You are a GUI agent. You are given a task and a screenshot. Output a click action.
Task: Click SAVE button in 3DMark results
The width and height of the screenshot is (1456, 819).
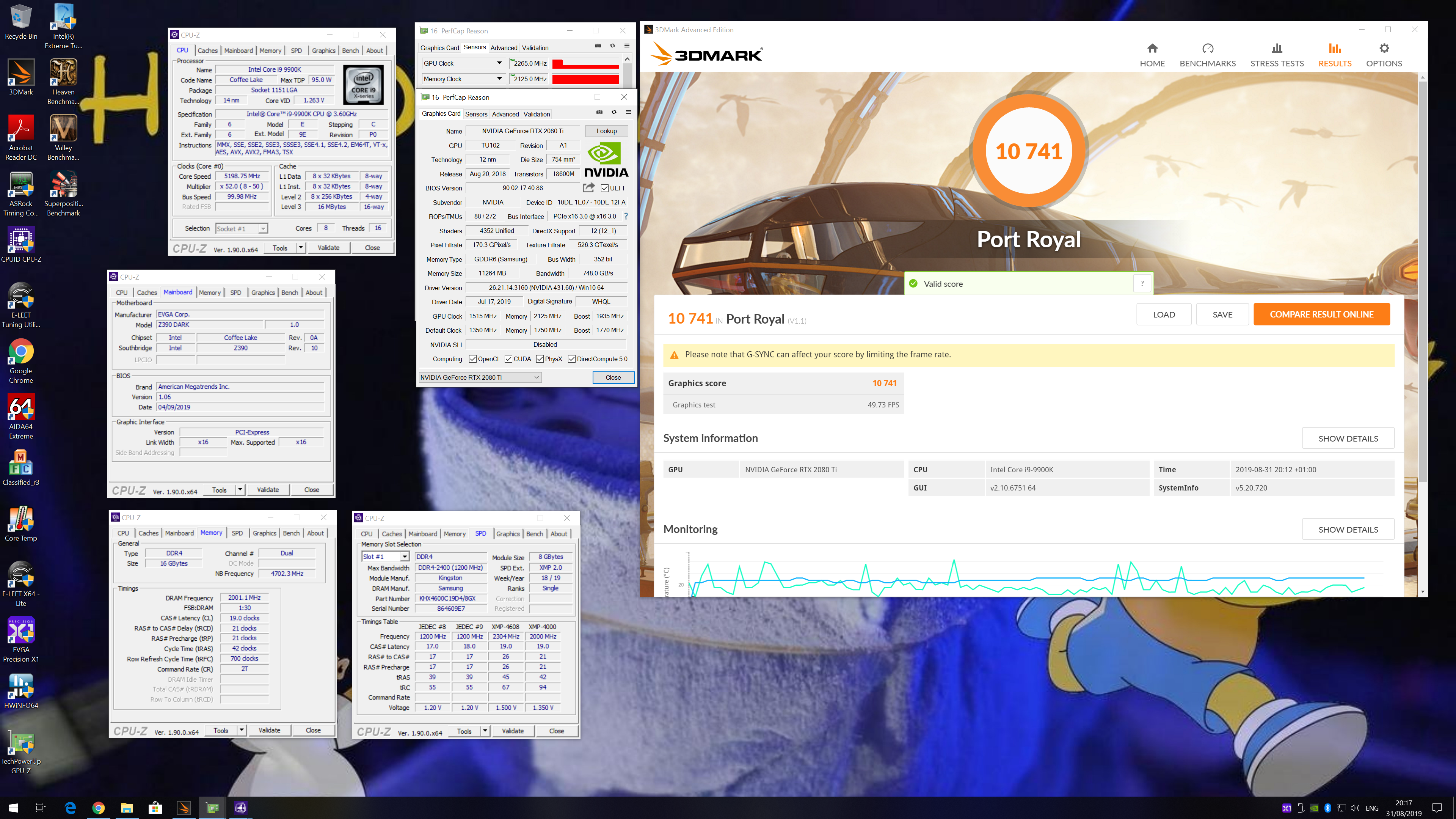click(1222, 314)
